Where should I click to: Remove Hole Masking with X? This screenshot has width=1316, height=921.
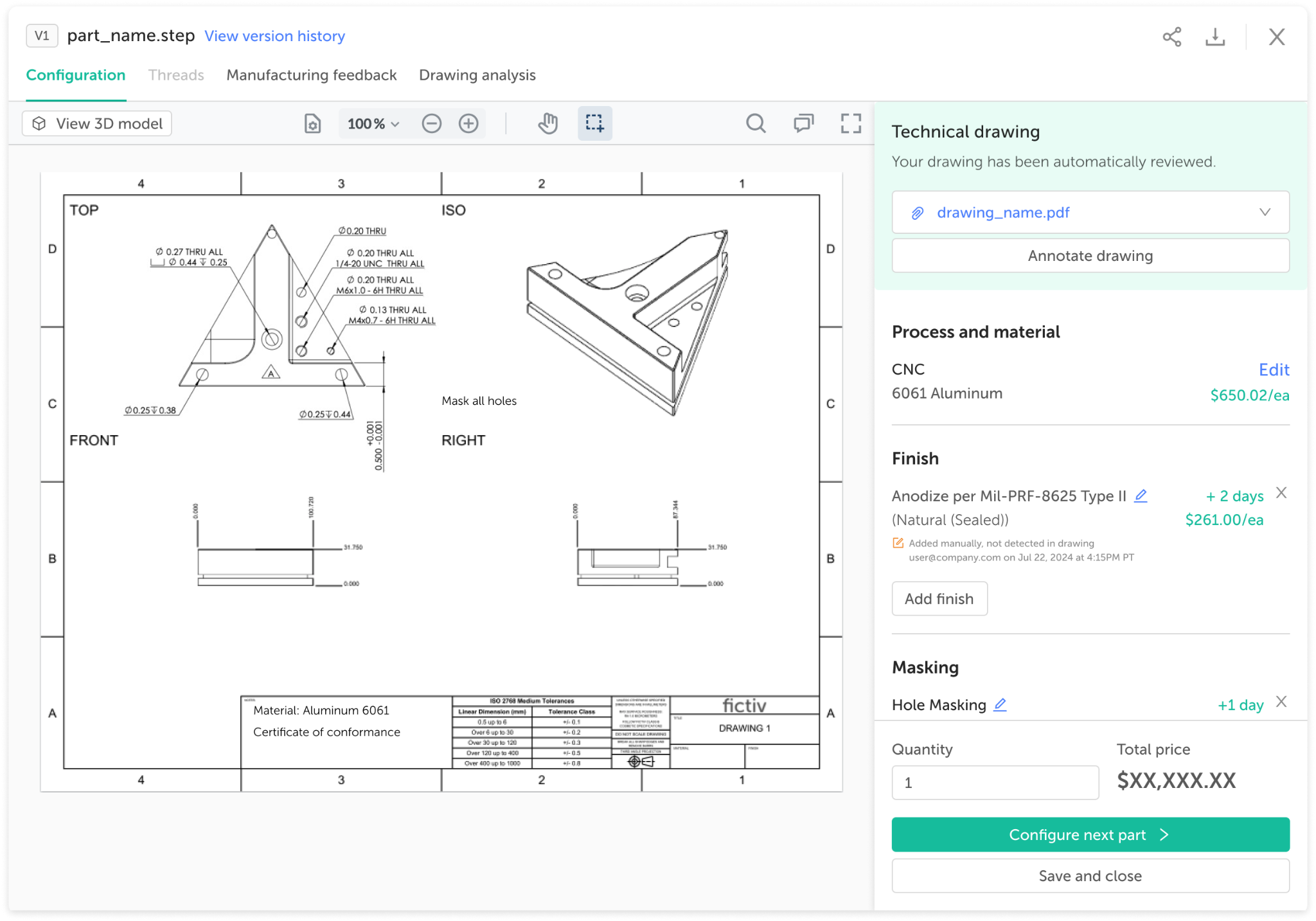pos(1281,702)
